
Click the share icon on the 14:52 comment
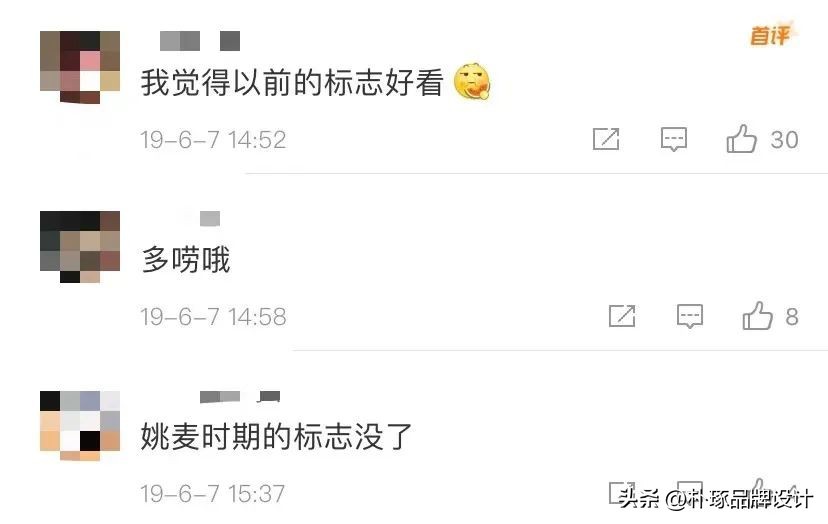(x=606, y=139)
